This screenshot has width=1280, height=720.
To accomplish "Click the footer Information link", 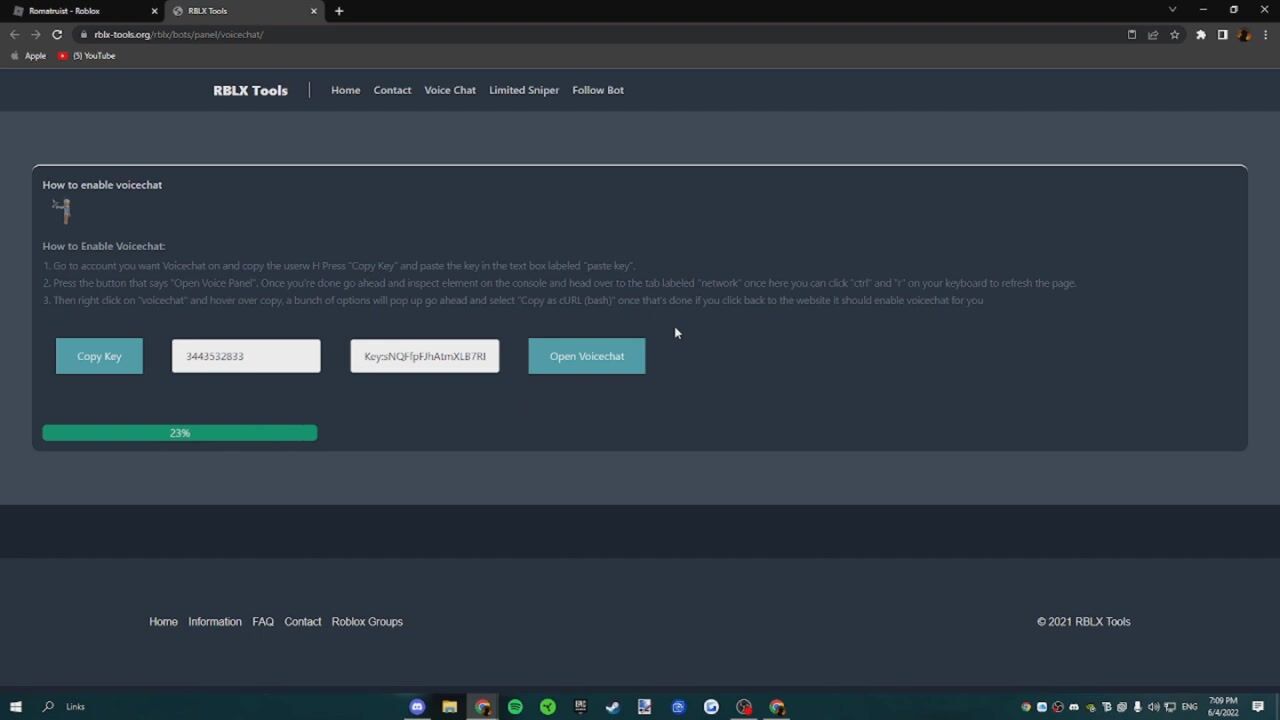I will pos(215,621).
